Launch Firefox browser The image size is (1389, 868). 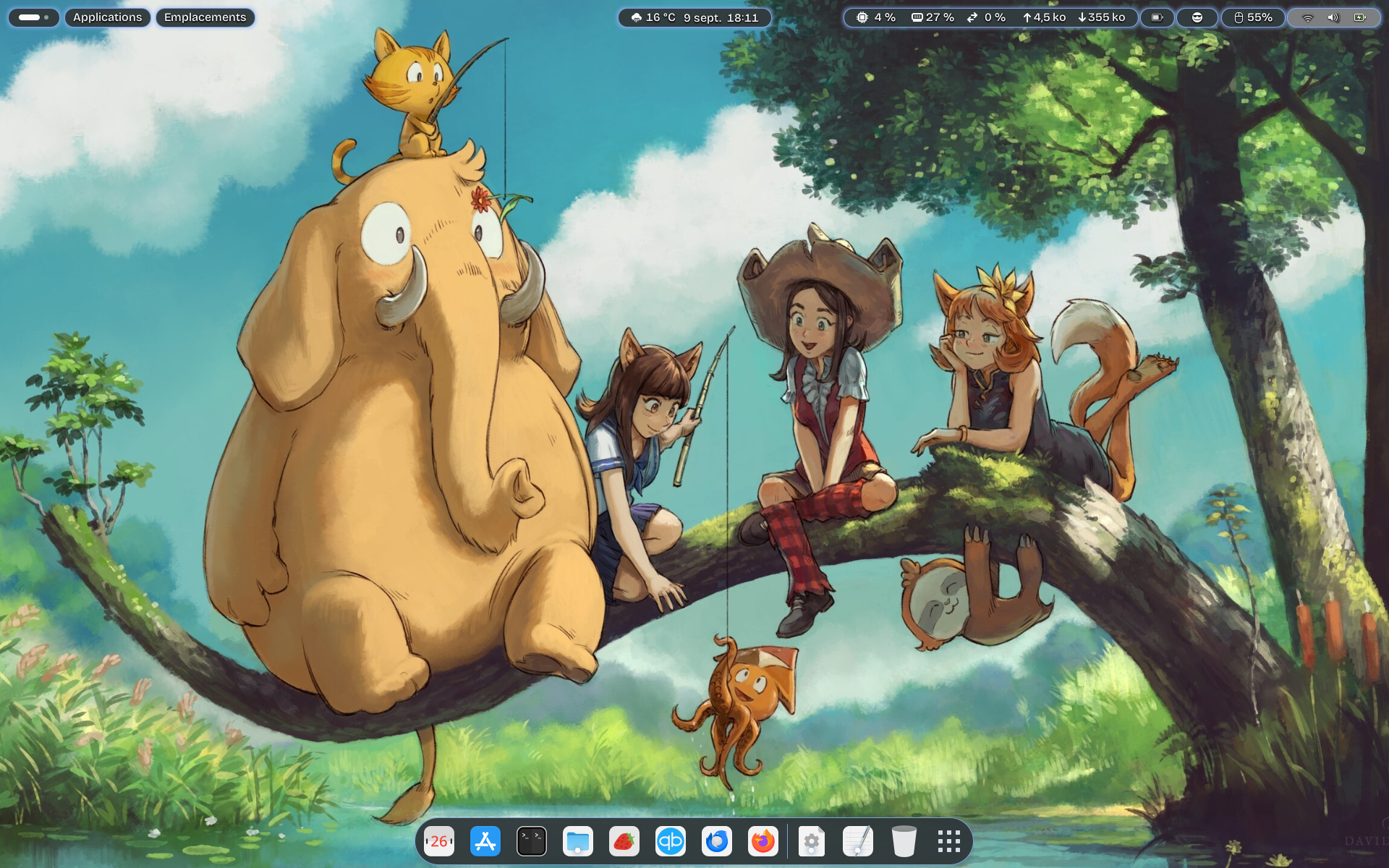pyautogui.click(x=763, y=841)
